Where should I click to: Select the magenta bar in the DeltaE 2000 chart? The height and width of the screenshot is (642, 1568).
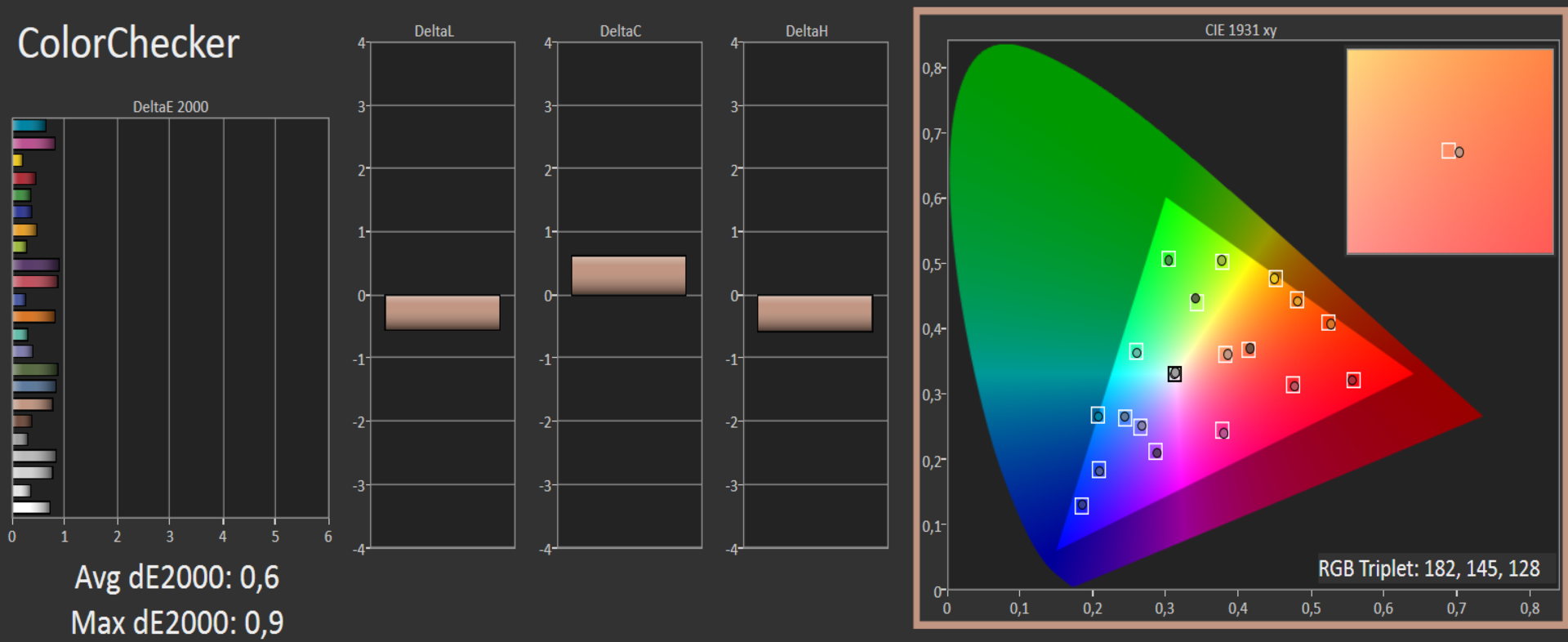click(33, 144)
